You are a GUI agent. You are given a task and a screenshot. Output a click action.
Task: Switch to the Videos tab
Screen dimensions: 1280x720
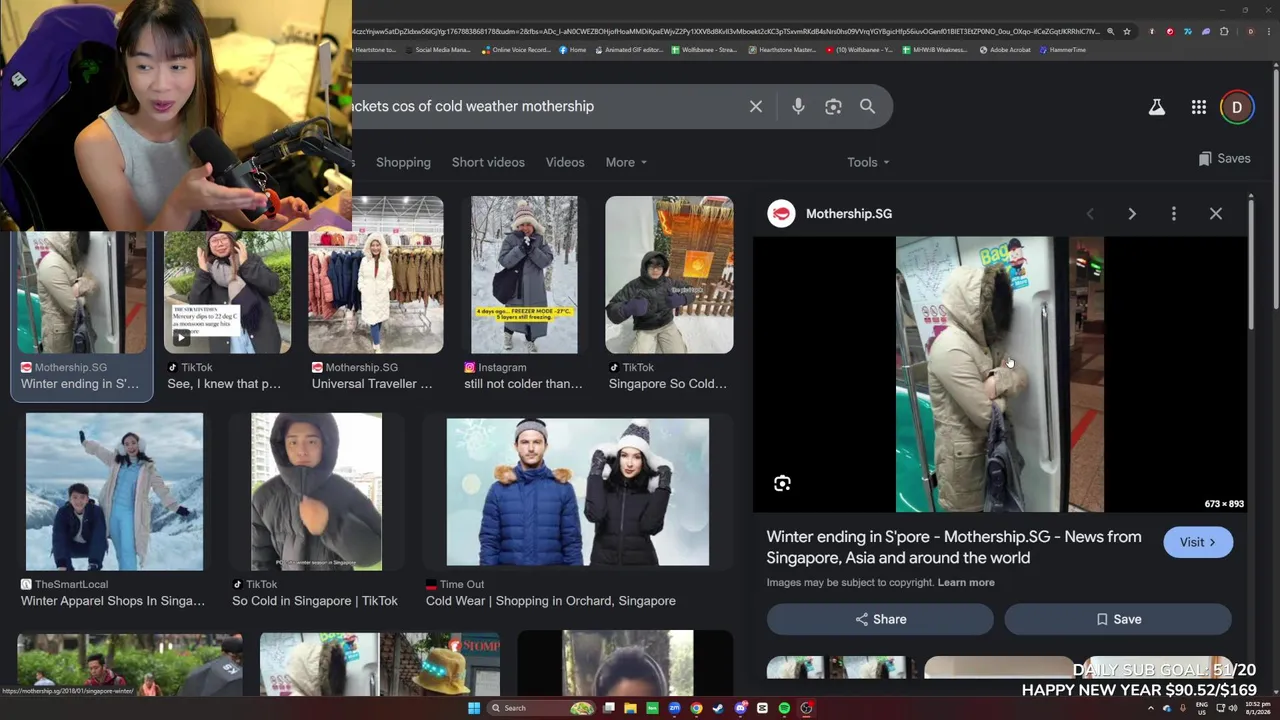click(x=565, y=162)
